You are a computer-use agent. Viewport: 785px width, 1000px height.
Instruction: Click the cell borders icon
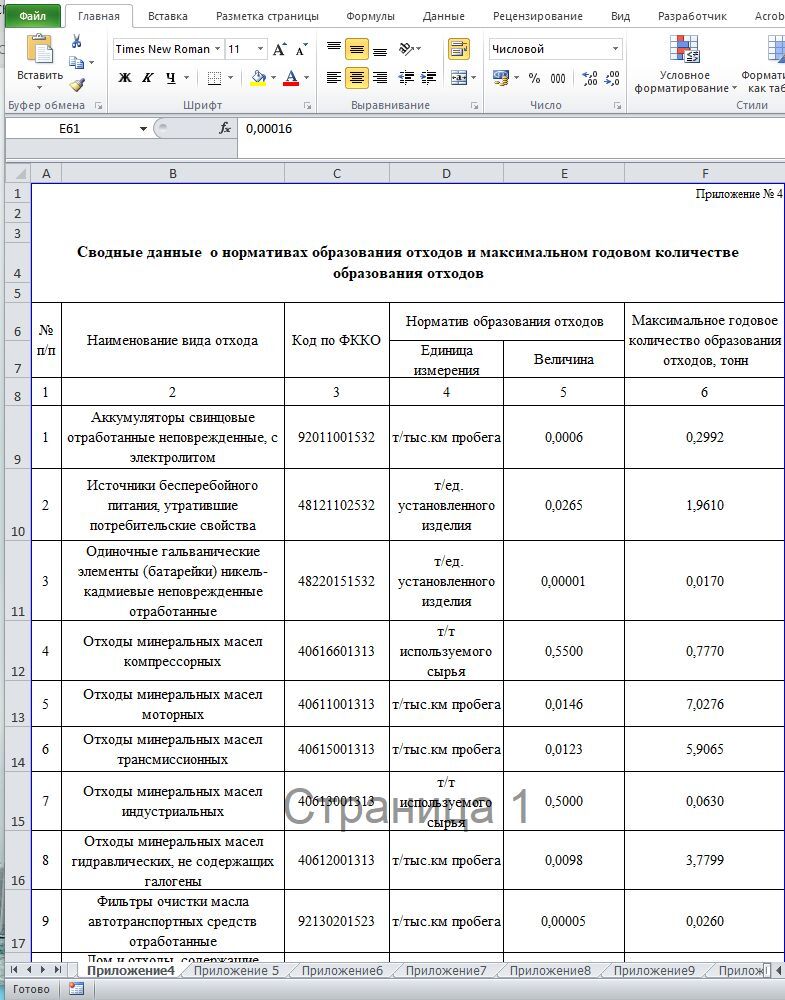[x=214, y=78]
